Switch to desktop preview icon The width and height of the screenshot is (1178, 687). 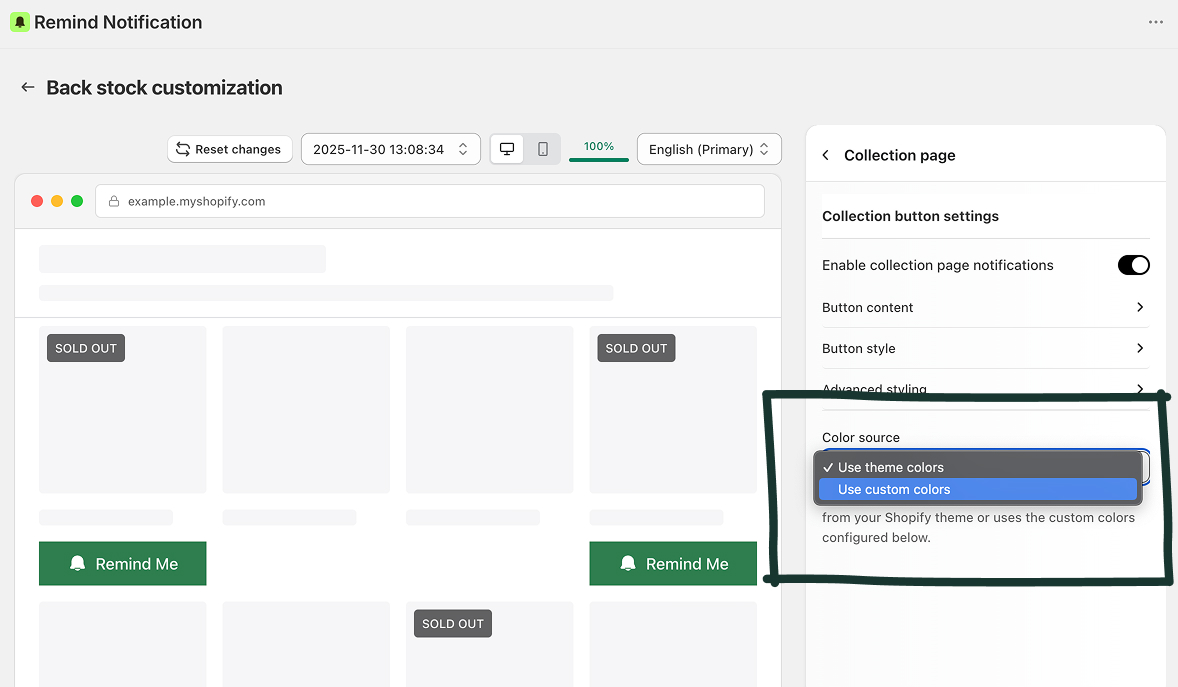507,149
